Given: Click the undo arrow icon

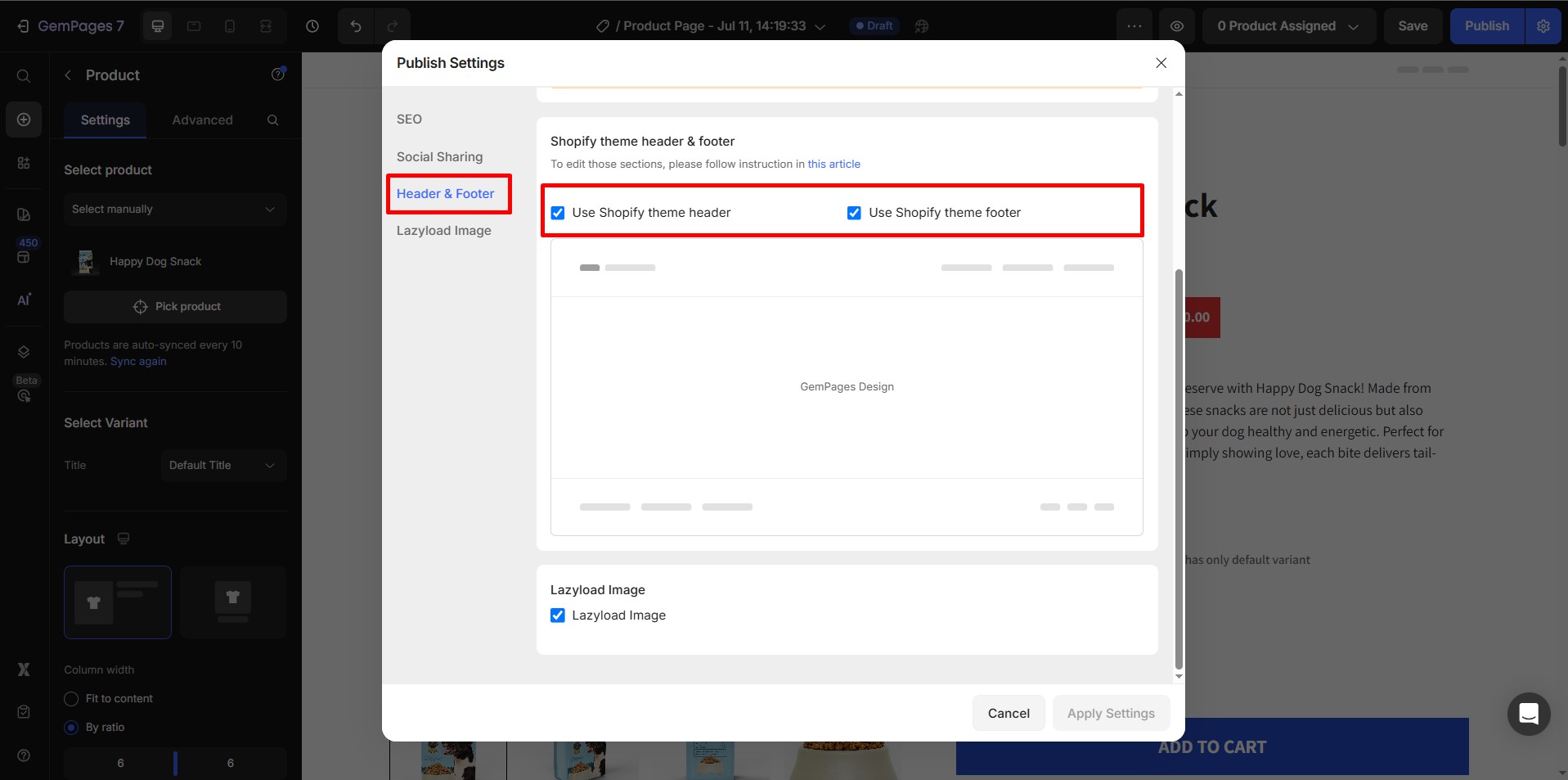Looking at the screenshot, I should pyautogui.click(x=355, y=26).
